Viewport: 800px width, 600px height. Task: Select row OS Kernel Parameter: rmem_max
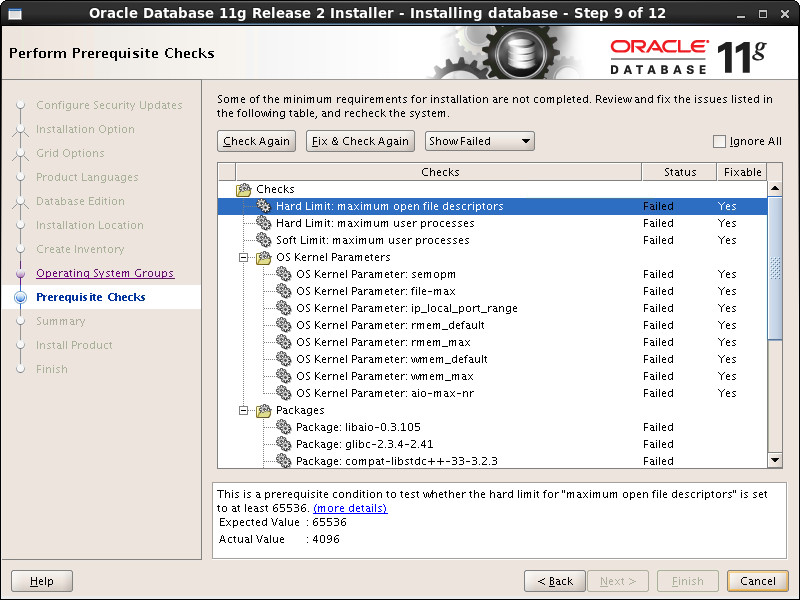tap(492, 342)
